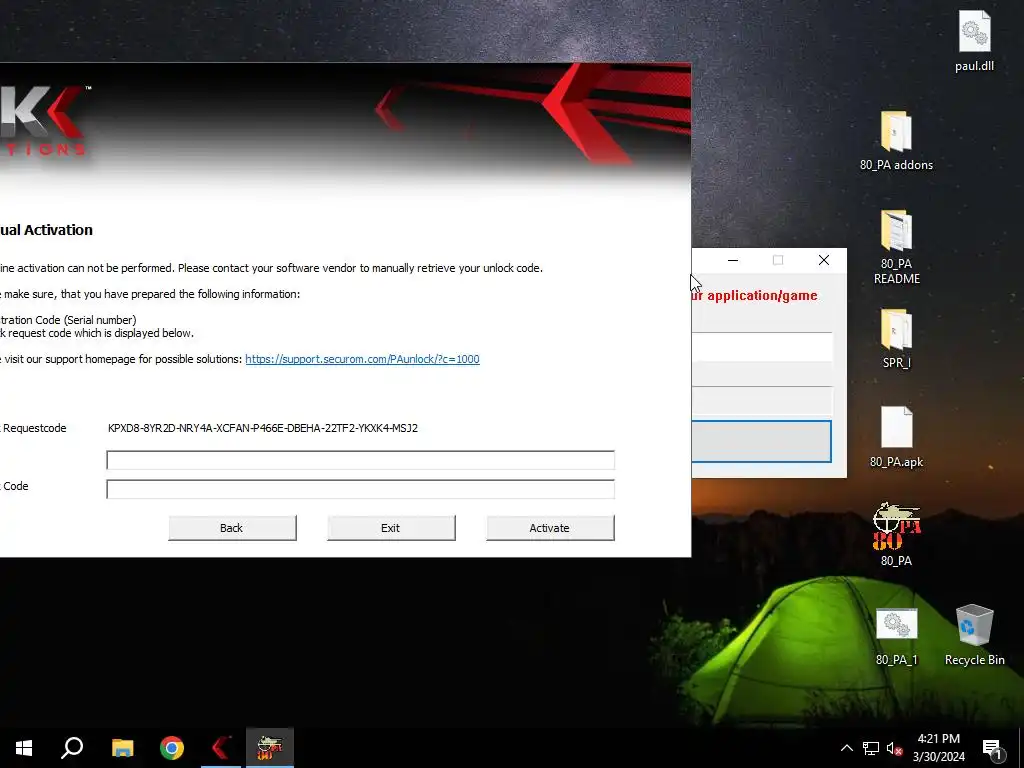Click the upper text field in background window
The image size is (1024, 768).
click(761, 346)
